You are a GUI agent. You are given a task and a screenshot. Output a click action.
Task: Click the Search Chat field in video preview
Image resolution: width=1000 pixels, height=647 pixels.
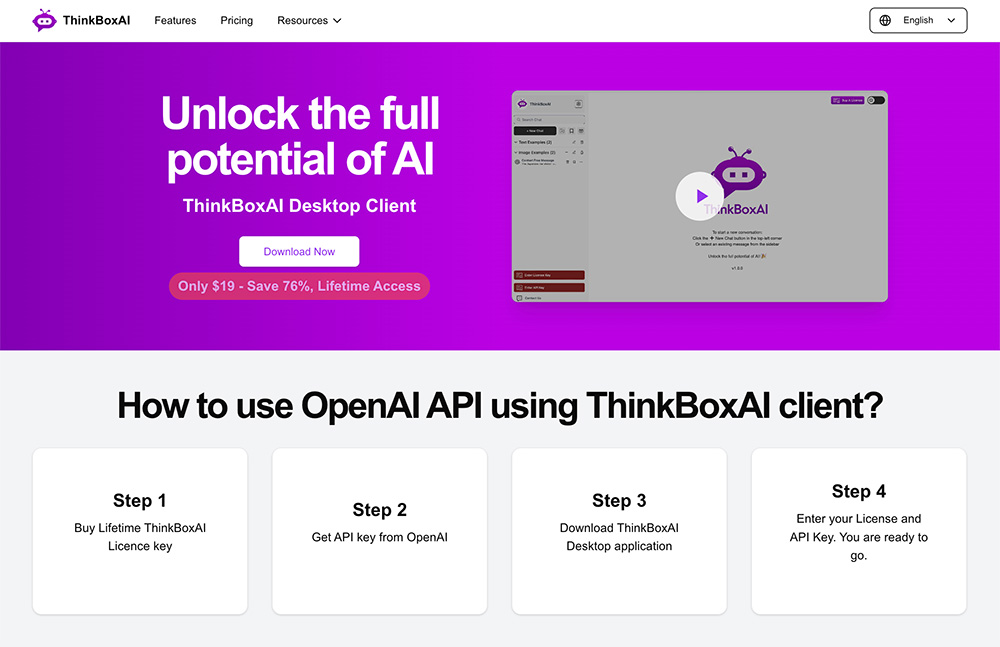pyautogui.click(x=549, y=119)
